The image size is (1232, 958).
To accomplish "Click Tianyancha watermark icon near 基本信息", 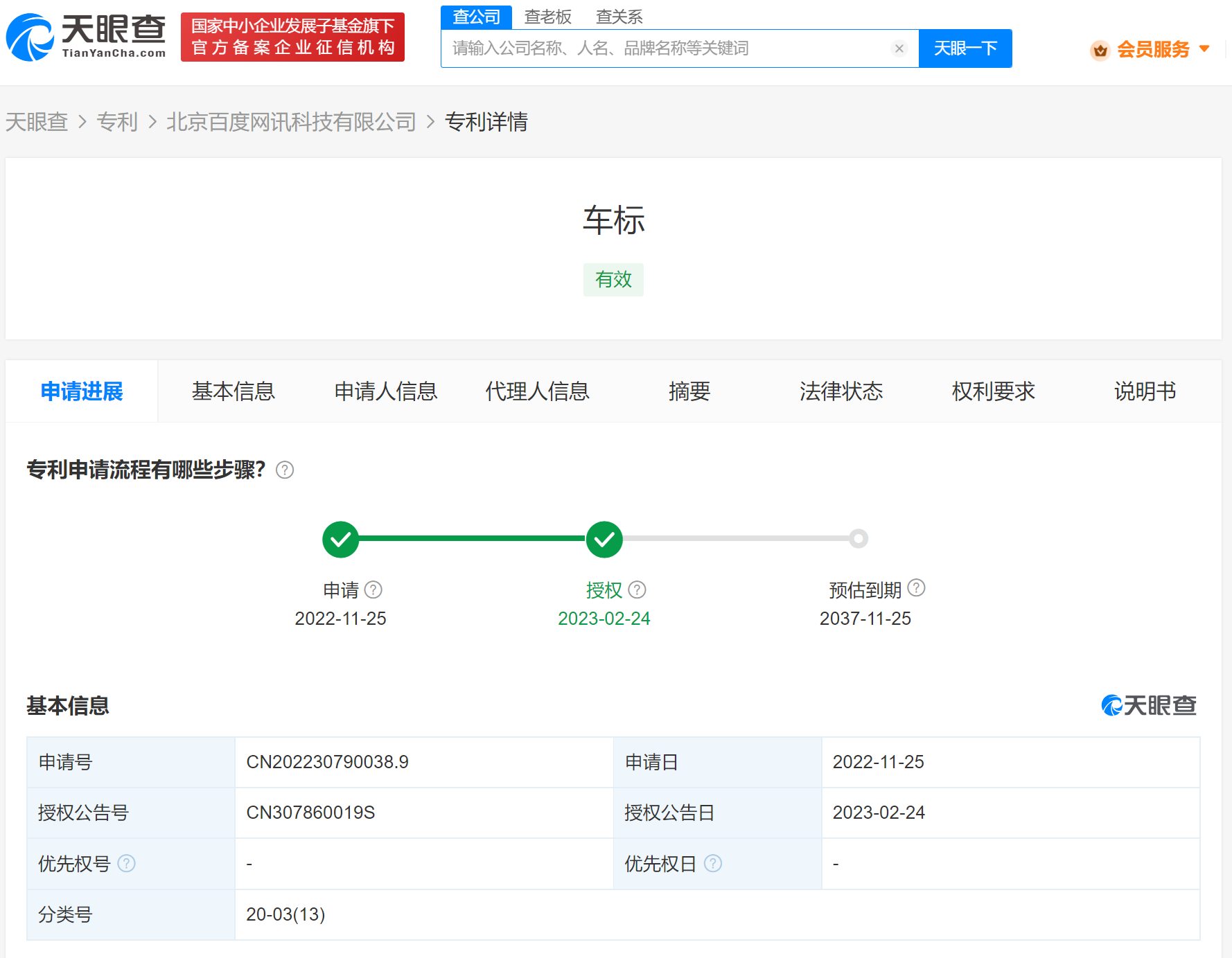I will pyautogui.click(x=1112, y=705).
